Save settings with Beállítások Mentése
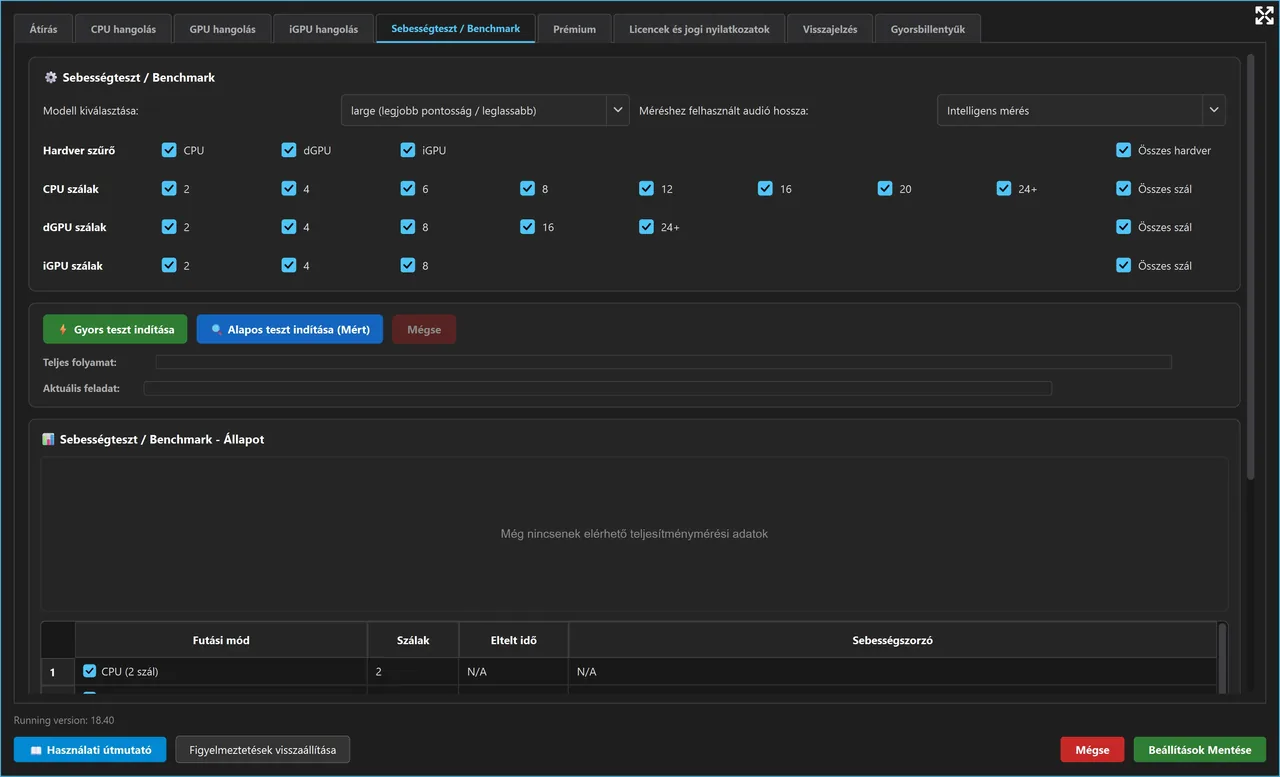Image resolution: width=1280 pixels, height=777 pixels. (1200, 749)
